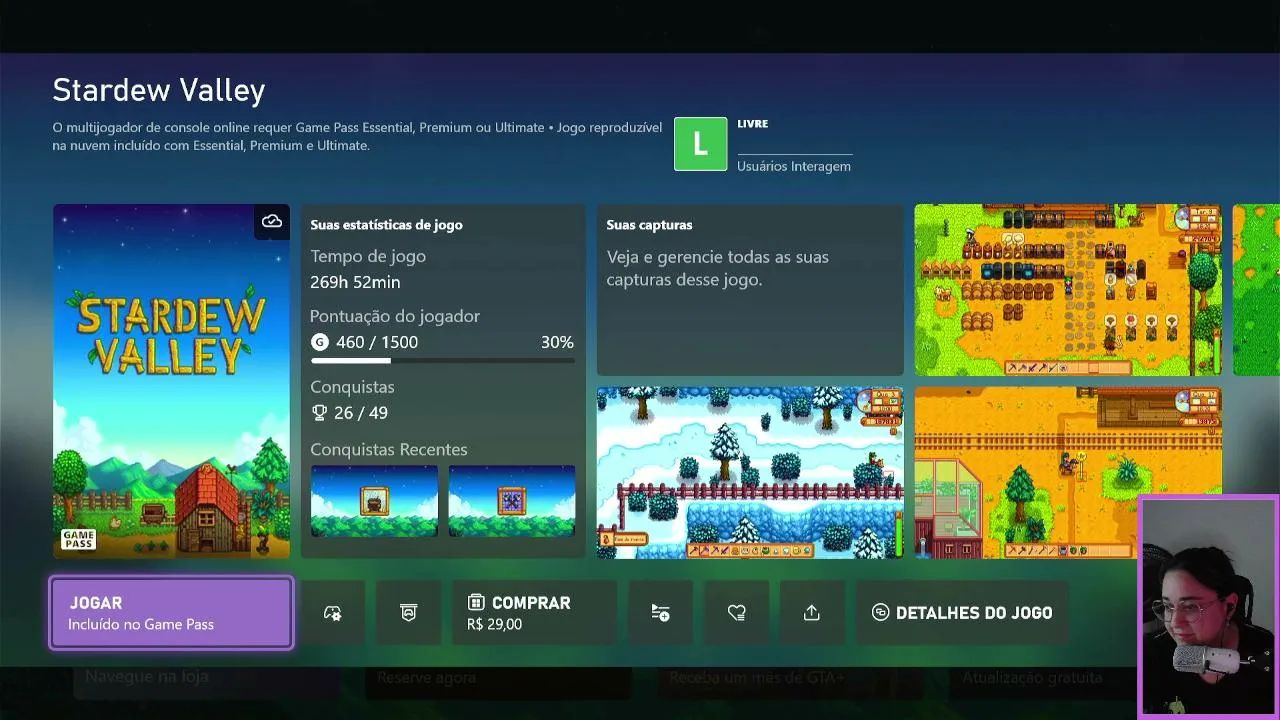Open the first recent achievement thumbnail
The width and height of the screenshot is (1280, 720).
374,501
